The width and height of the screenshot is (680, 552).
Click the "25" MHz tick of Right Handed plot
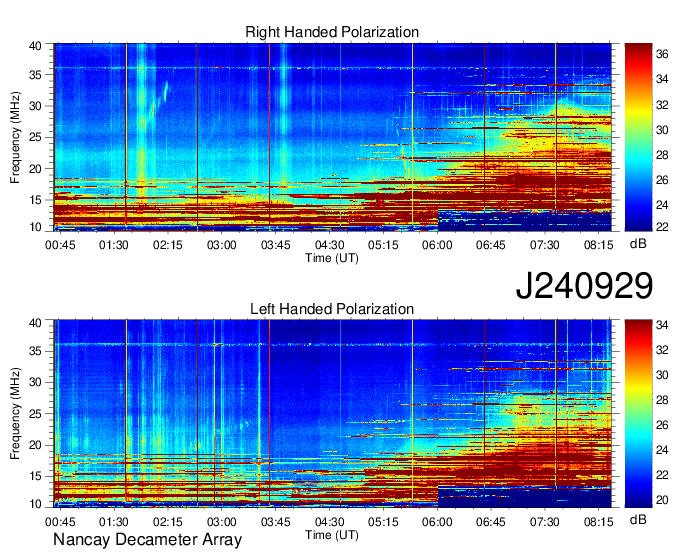tap(35, 137)
